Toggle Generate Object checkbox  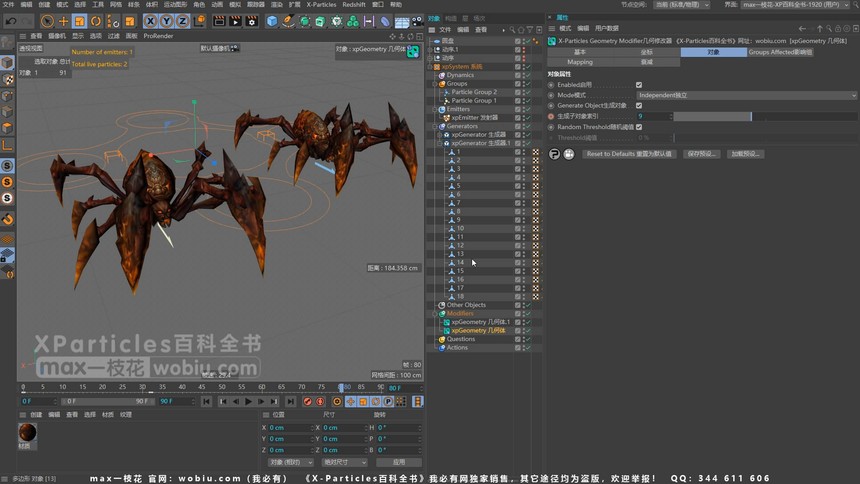pyautogui.click(x=639, y=105)
